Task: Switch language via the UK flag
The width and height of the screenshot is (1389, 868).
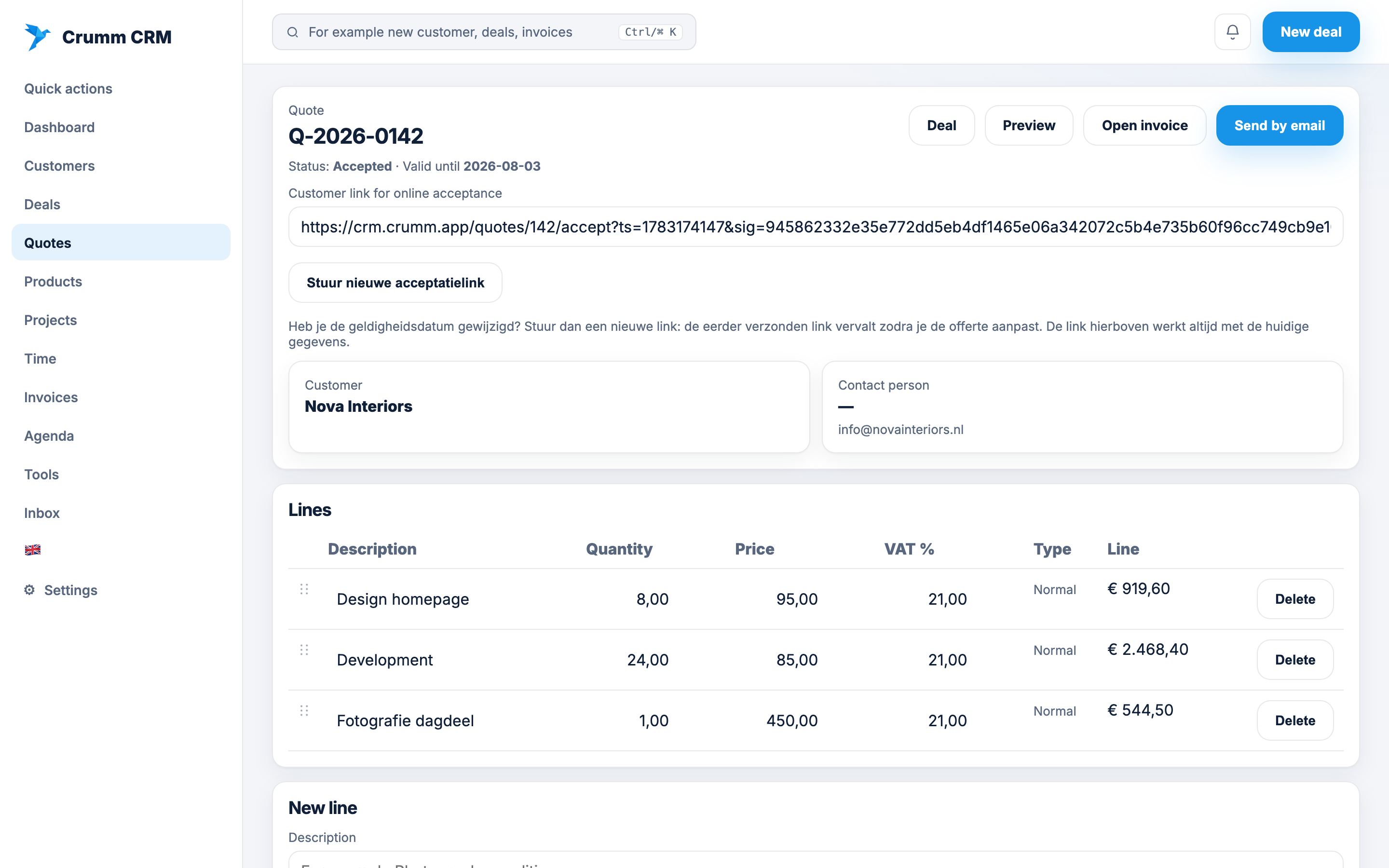Action: (33, 549)
